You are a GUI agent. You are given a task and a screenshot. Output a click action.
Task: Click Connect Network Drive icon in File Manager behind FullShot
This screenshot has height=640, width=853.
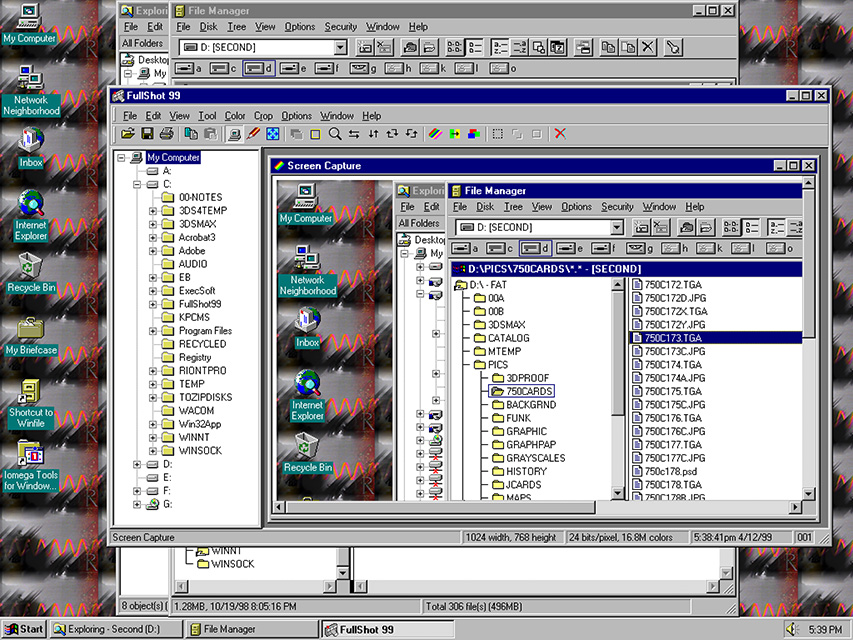[366, 47]
